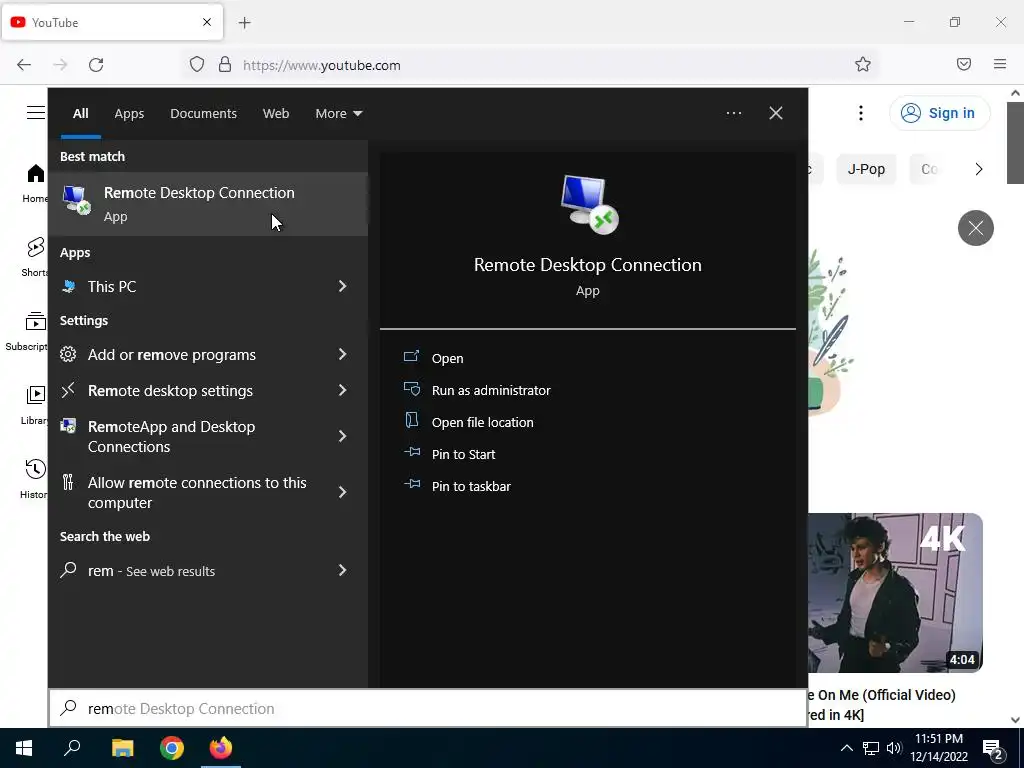The image size is (1024, 768).
Task: Open Remote Desktop Connection best match result
Action: tap(208, 204)
